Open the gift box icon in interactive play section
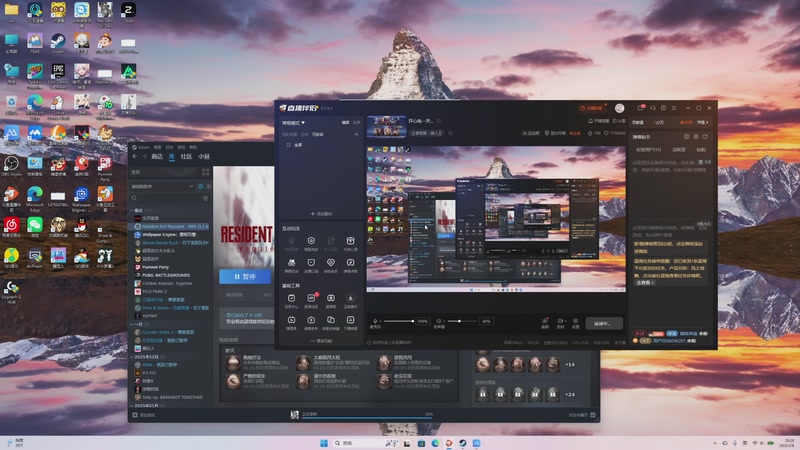 pos(350,241)
